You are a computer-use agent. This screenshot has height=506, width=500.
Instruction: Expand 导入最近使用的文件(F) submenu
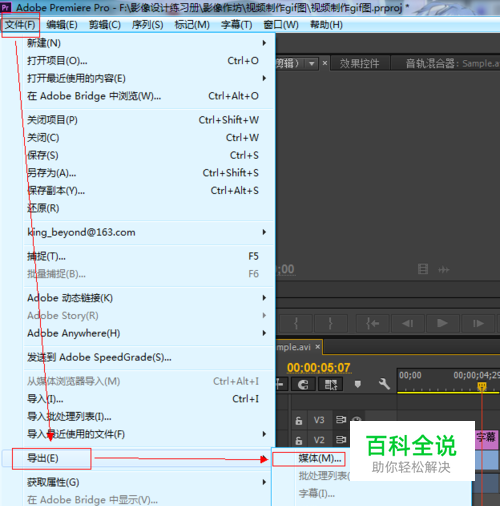pos(148,434)
